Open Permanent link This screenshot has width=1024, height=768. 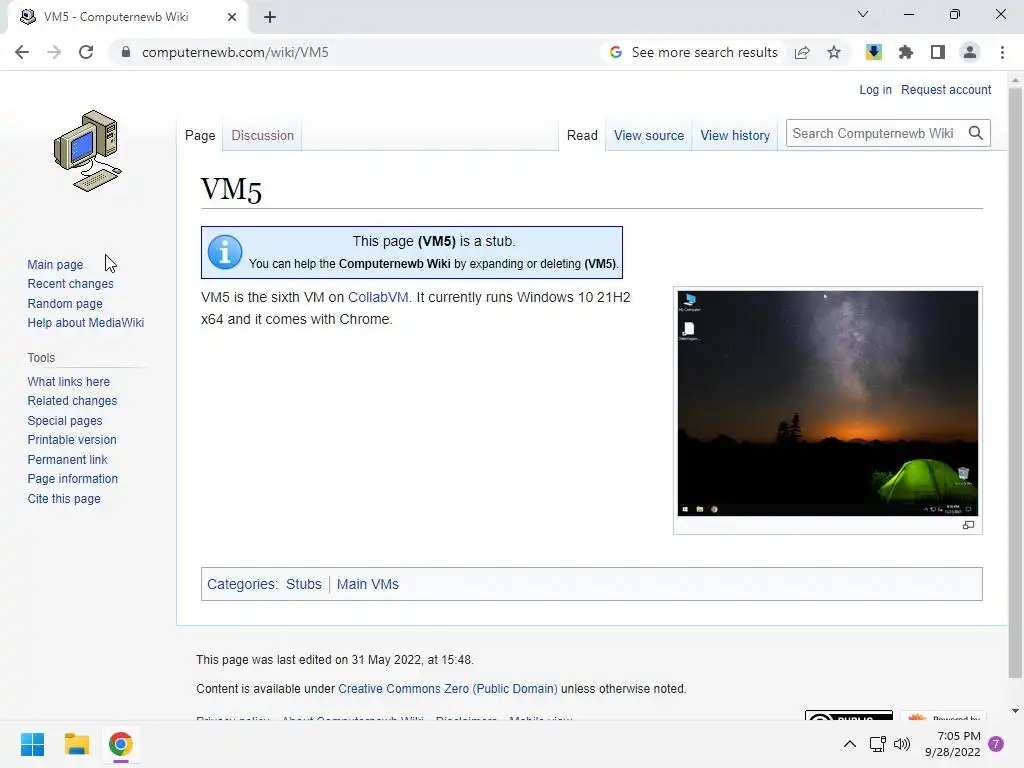click(x=67, y=459)
